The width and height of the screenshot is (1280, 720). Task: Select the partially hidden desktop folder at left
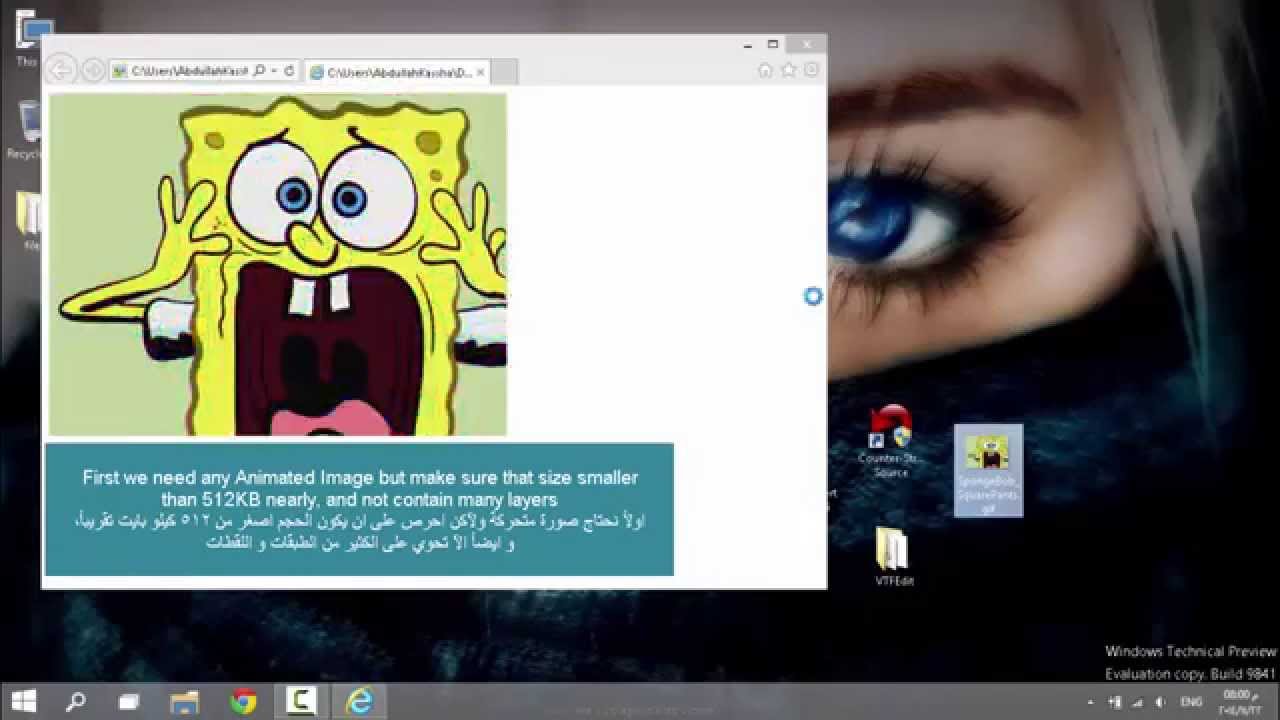pyautogui.click(x=28, y=220)
